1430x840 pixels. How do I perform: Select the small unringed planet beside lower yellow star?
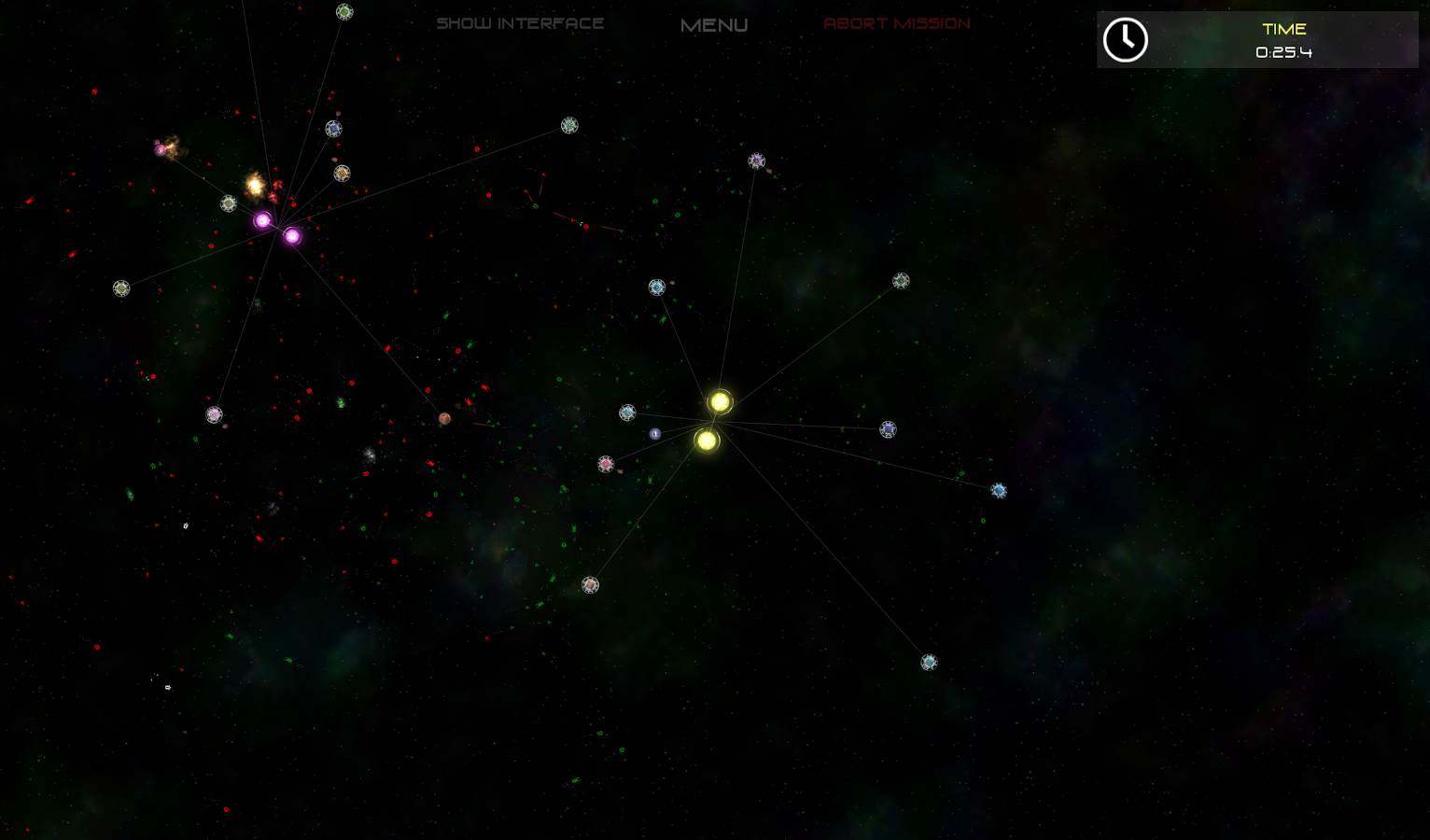[x=655, y=434]
